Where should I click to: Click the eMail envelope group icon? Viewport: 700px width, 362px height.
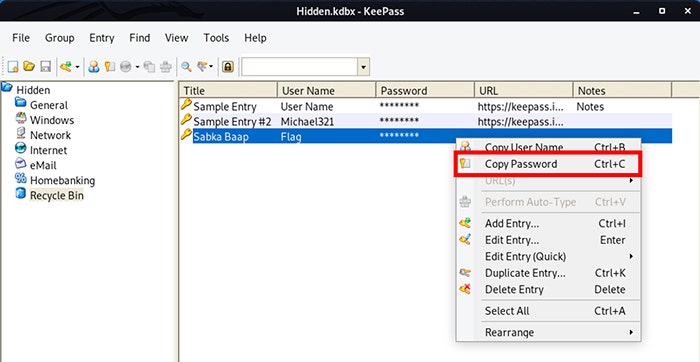point(21,163)
